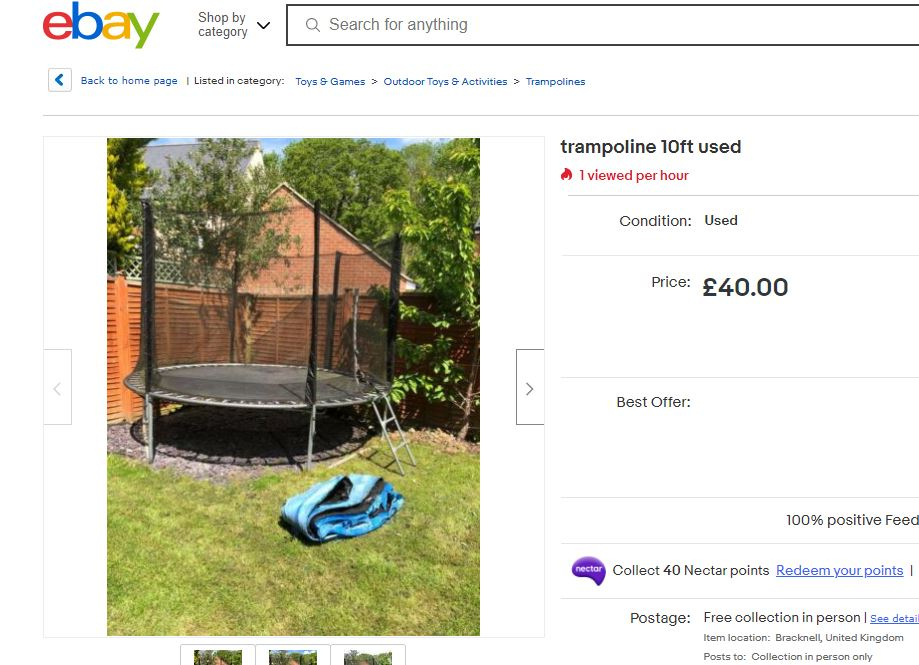Focus the Search for anything field
Screen dimensions: 919x665
(603, 25)
